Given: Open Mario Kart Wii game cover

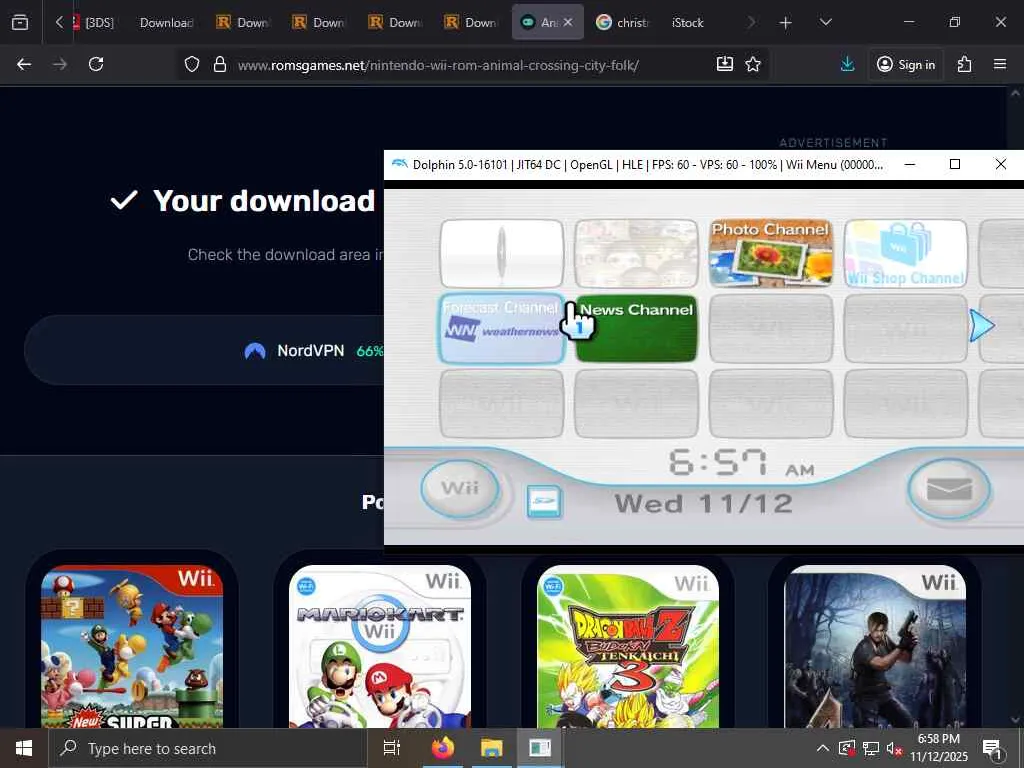Looking at the screenshot, I should coord(380,647).
